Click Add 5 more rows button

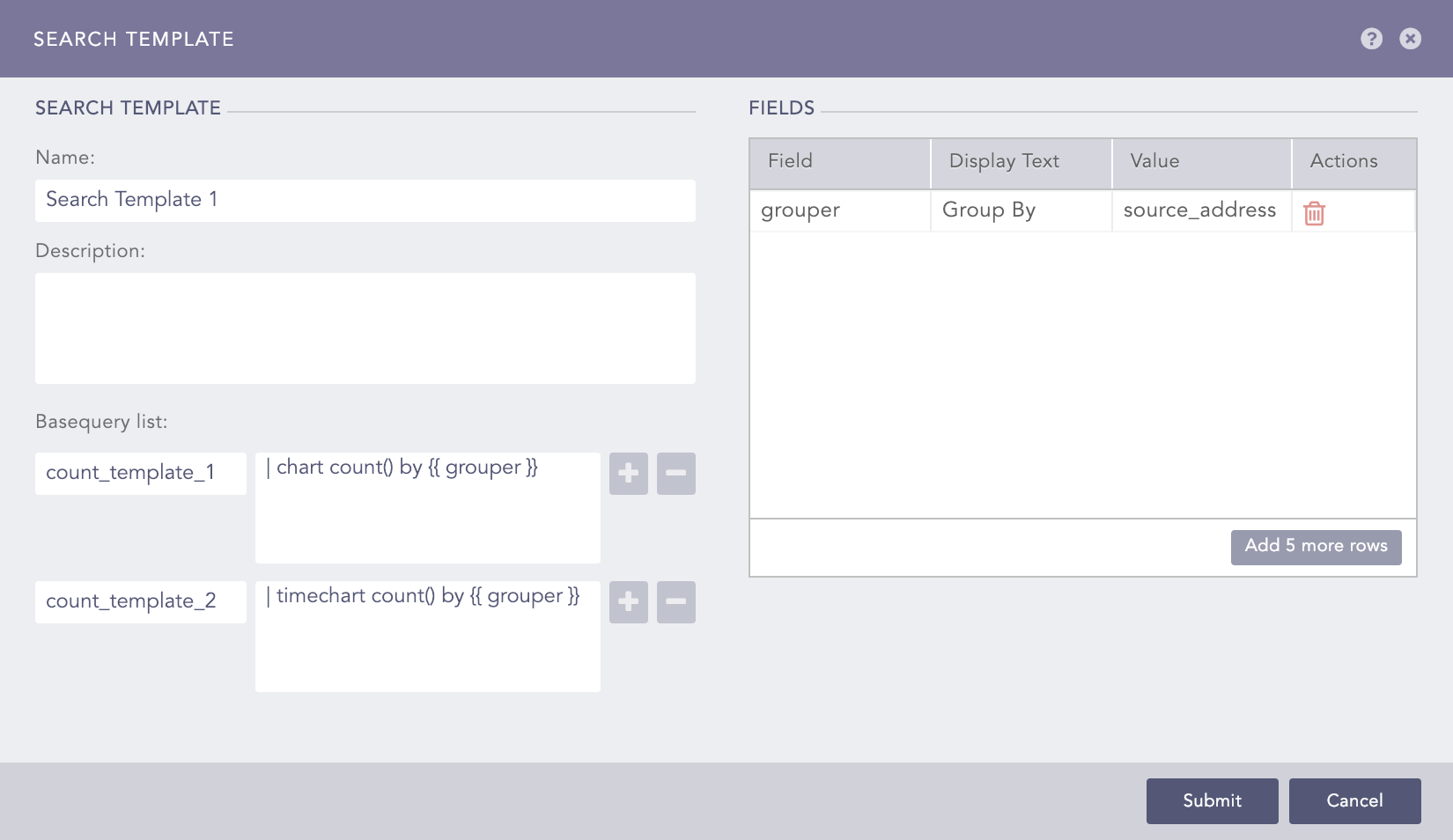(x=1316, y=547)
